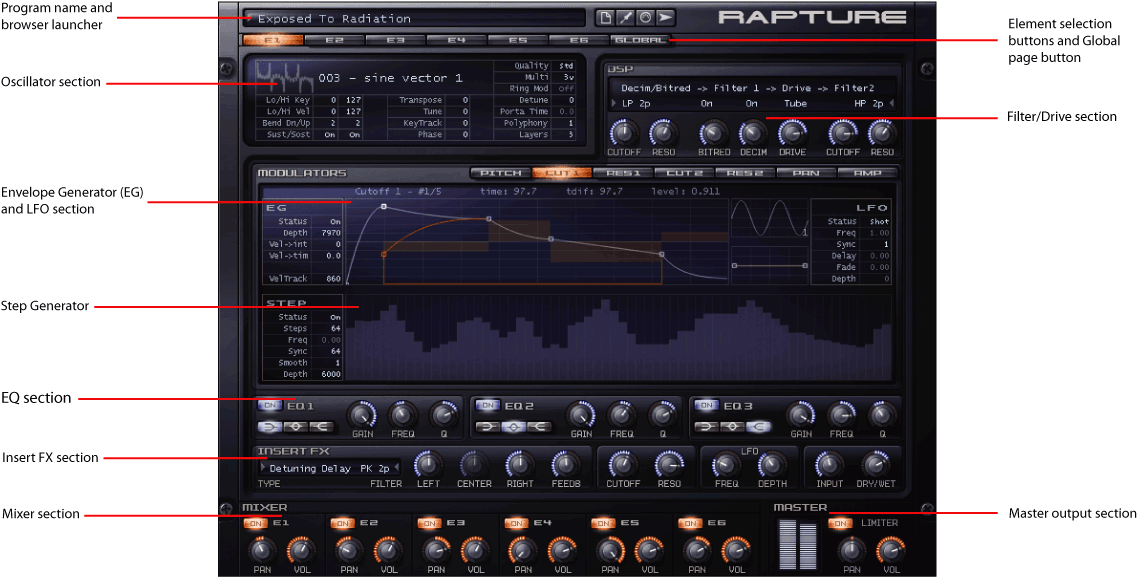This screenshot has width=1138, height=577.
Task: Click the DSP BITRED knob
Action: pos(713,132)
